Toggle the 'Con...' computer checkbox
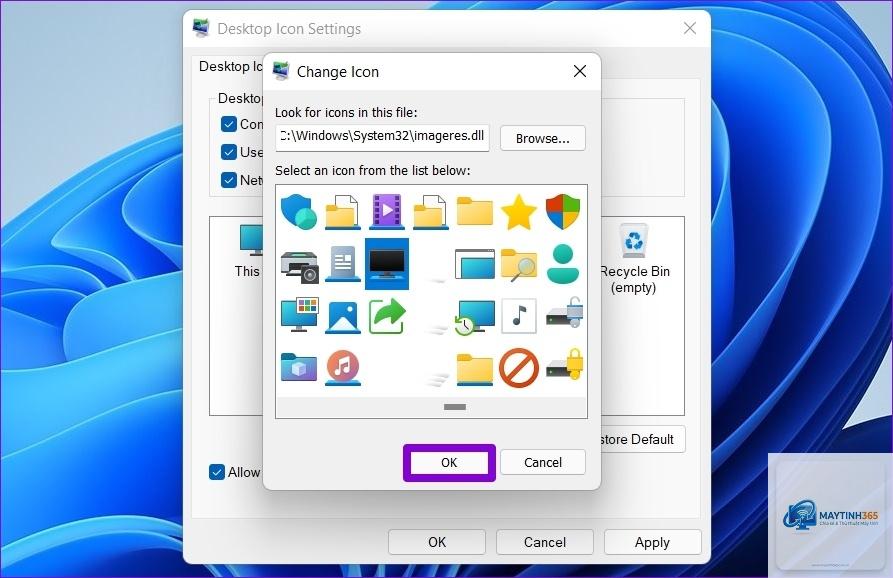The image size is (893, 578). click(228, 124)
